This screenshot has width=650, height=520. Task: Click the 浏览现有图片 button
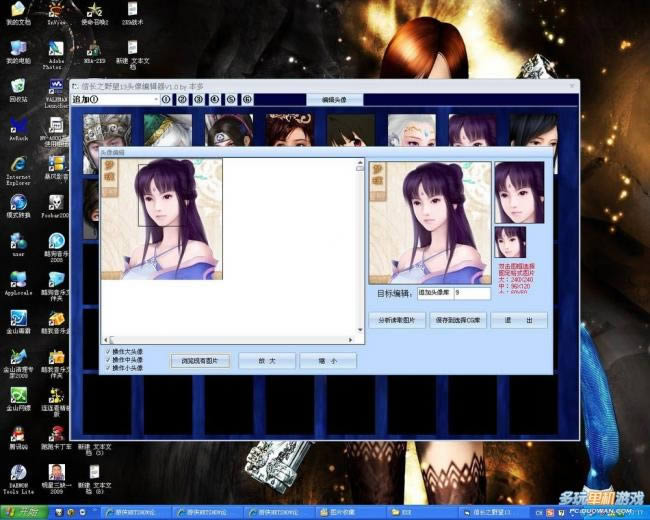(x=201, y=361)
